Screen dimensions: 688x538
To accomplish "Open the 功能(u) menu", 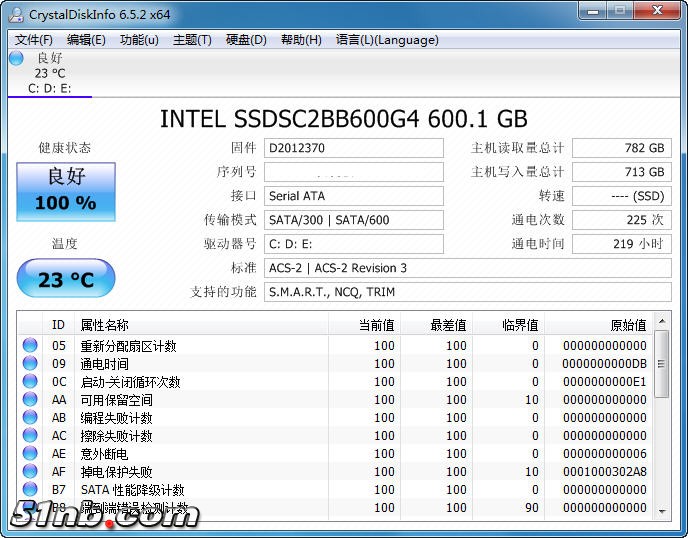I will 139,40.
